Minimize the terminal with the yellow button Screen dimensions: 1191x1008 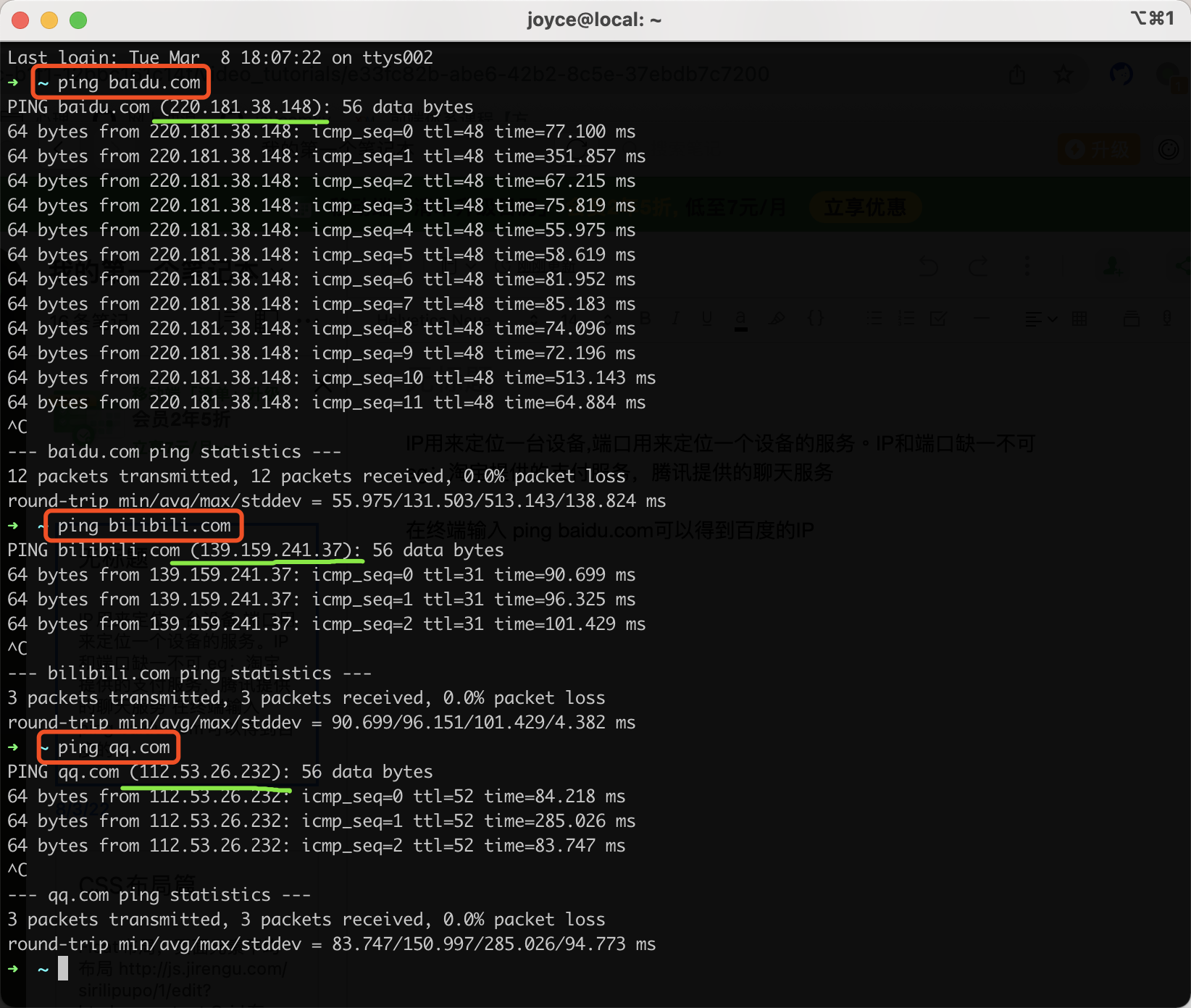point(49,20)
